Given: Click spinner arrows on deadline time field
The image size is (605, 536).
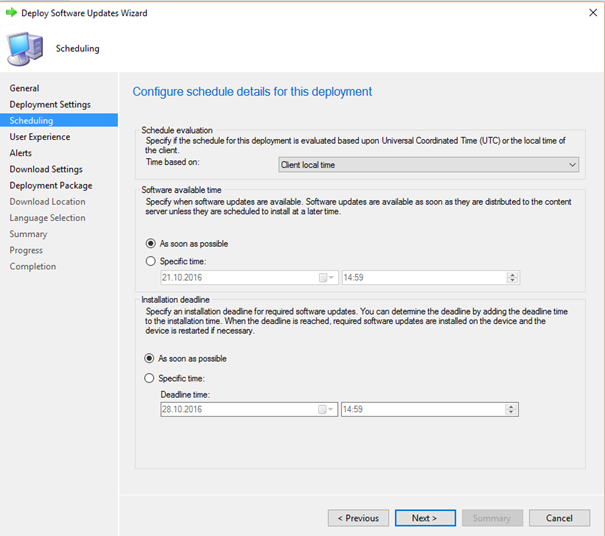Looking at the screenshot, I should 511,409.
